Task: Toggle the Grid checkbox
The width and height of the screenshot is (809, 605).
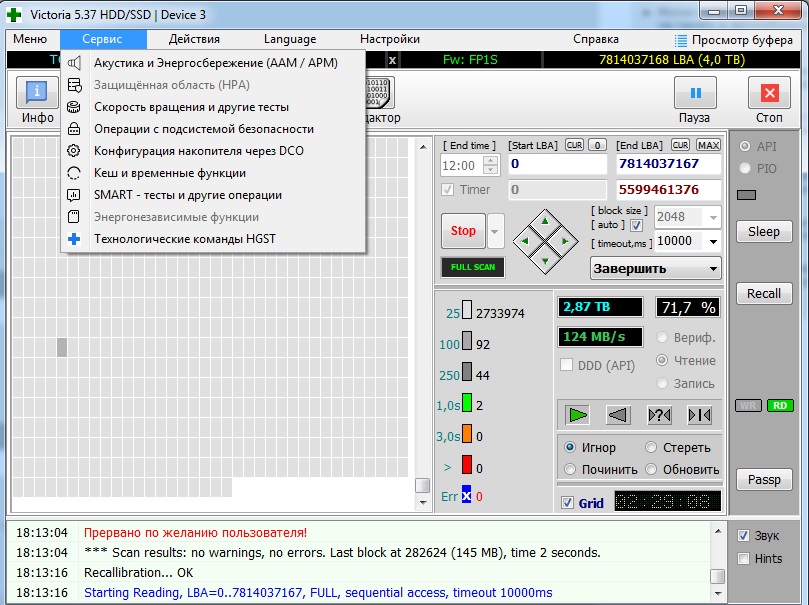Action: [567, 503]
